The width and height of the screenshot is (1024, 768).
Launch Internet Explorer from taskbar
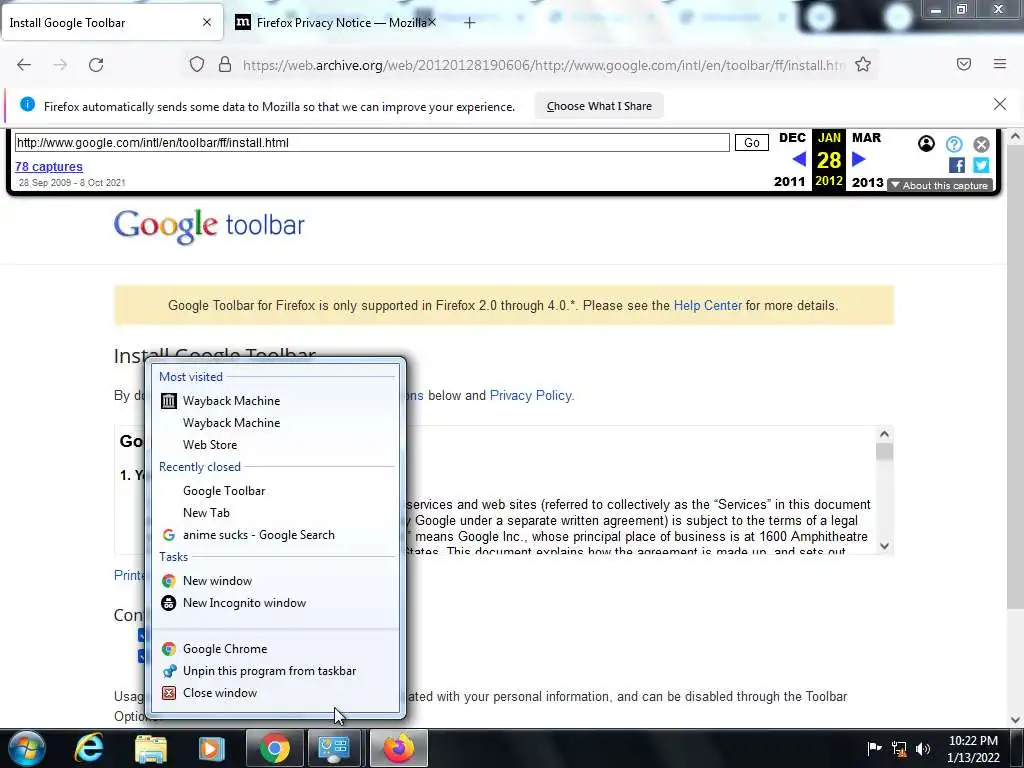pyautogui.click(x=88, y=748)
